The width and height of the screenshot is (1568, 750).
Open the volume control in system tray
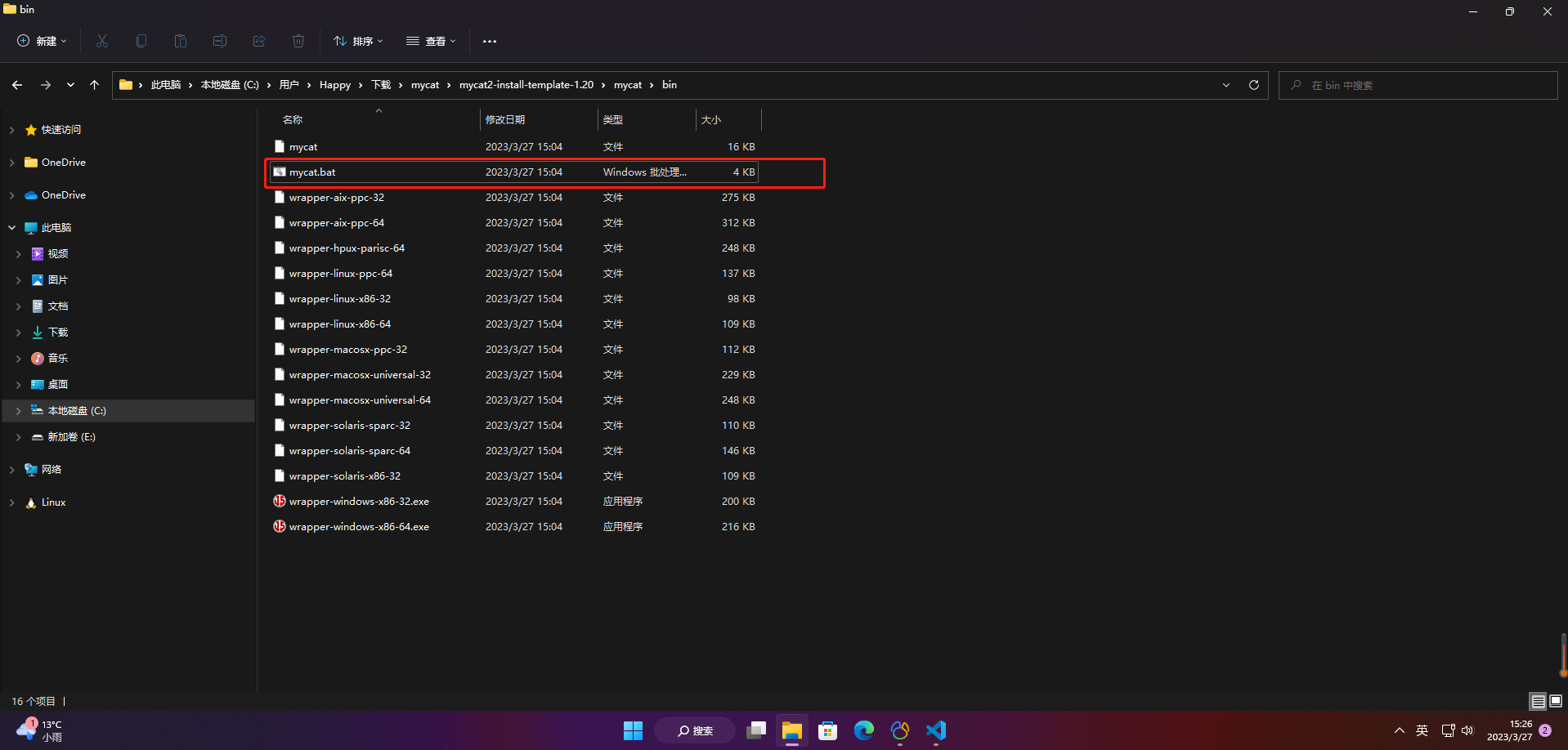pyautogui.click(x=1467, y=730)
